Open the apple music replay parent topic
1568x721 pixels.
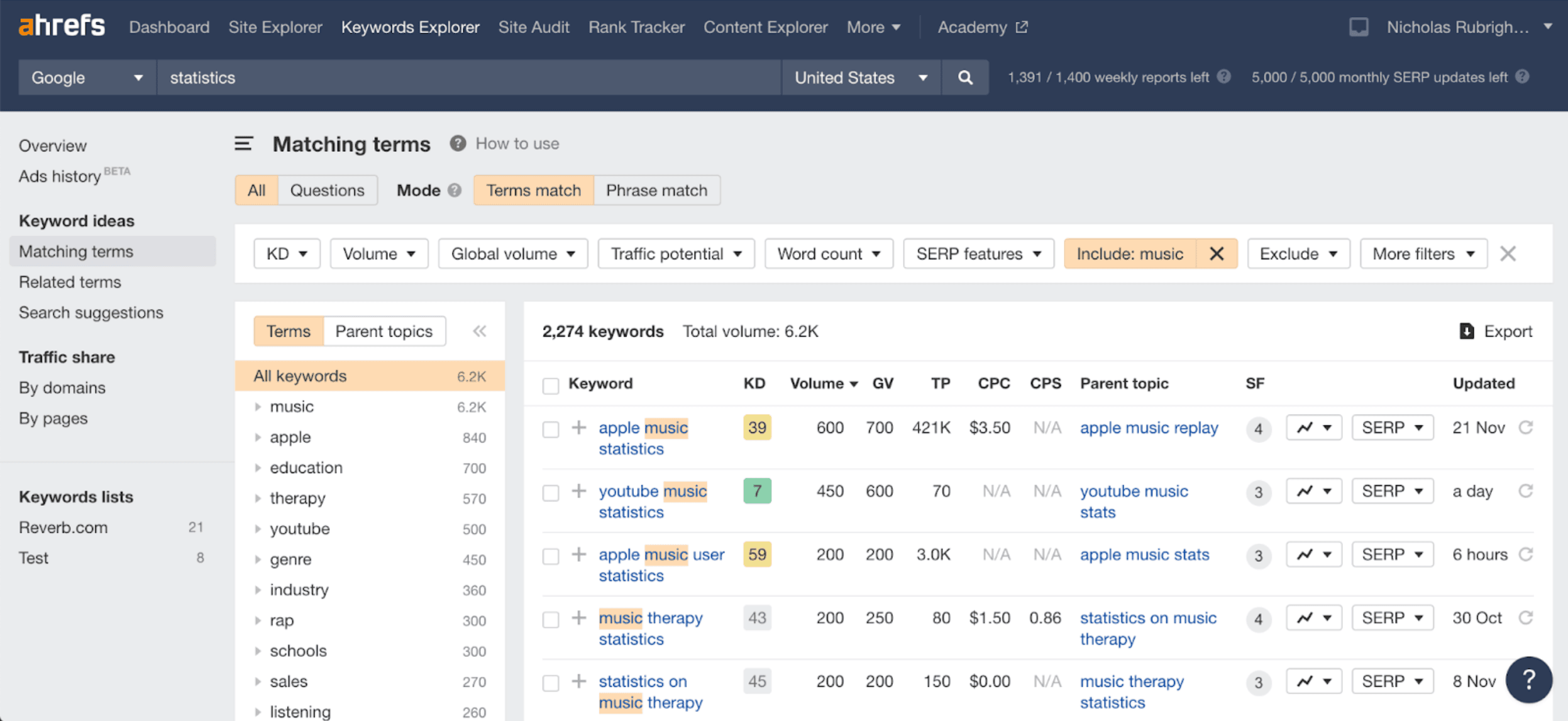(1149, 428)
